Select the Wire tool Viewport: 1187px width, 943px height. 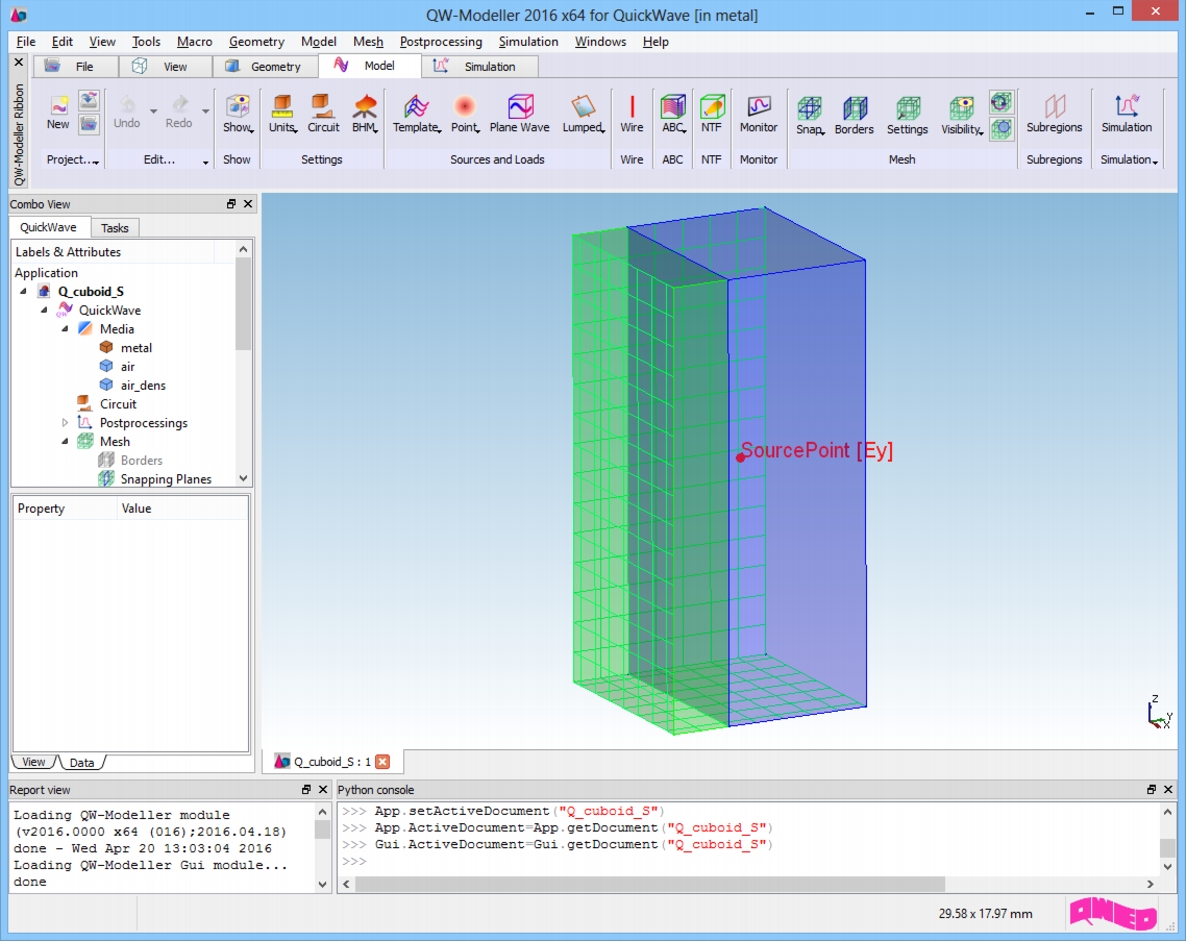(x=631, y=114)
